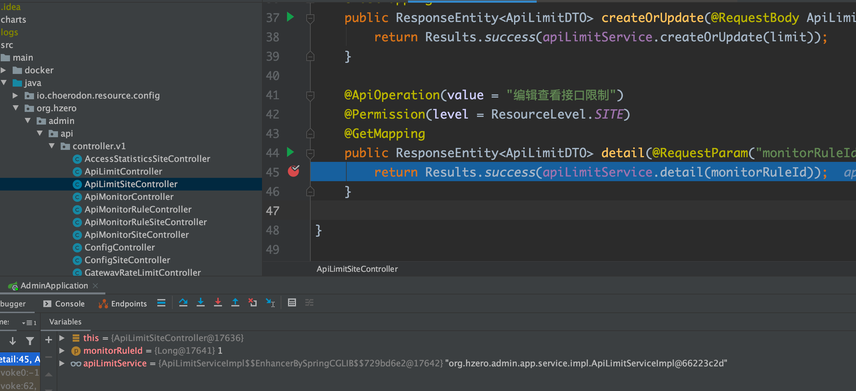This screenshot has height=391, width=856.
Task: Click the New Watch plus icon
Action: 49,340
